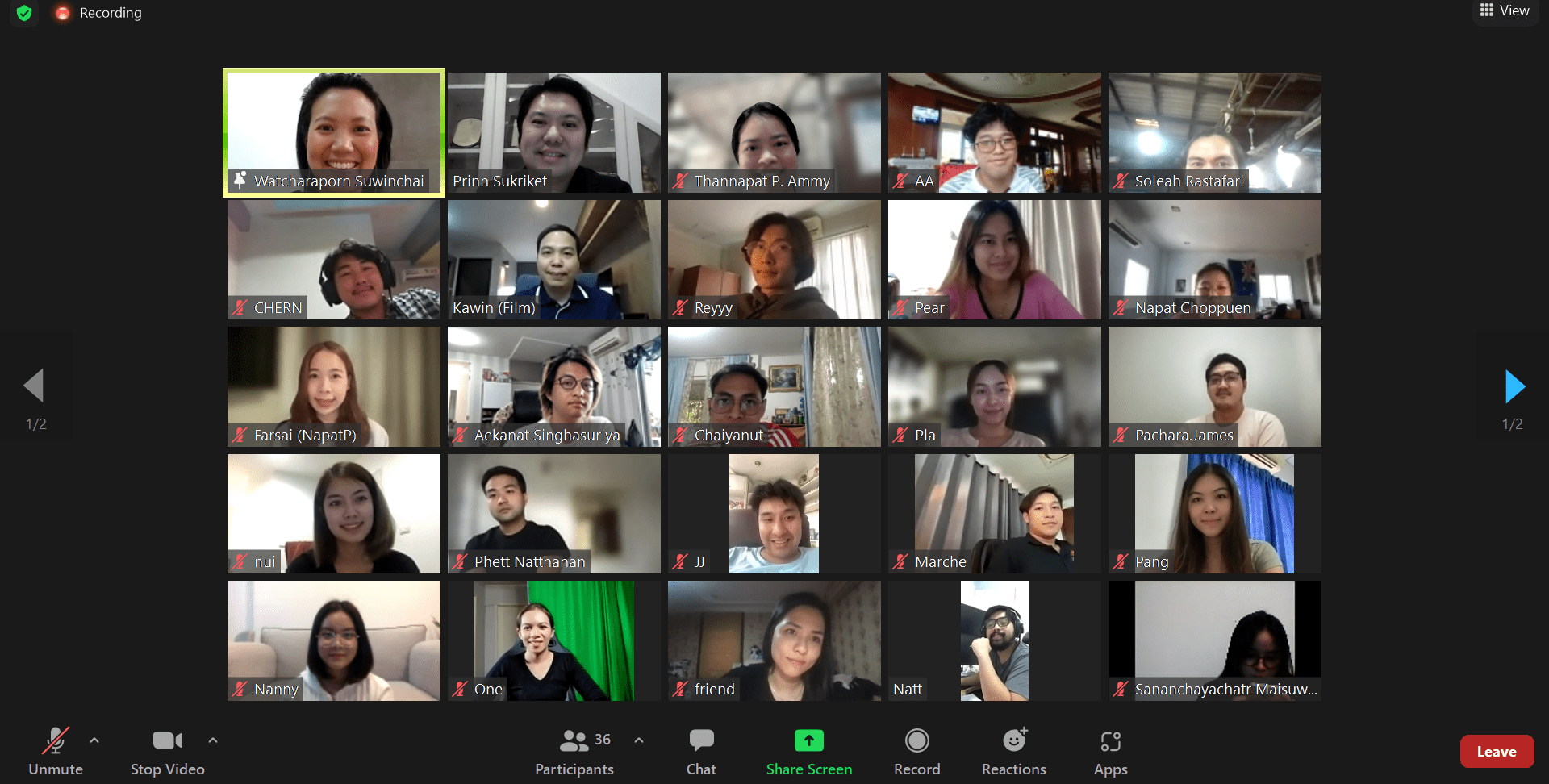Expand audio options caret beside Unmute
Screen dimensions: 1549x784
(x=94, y=740)
